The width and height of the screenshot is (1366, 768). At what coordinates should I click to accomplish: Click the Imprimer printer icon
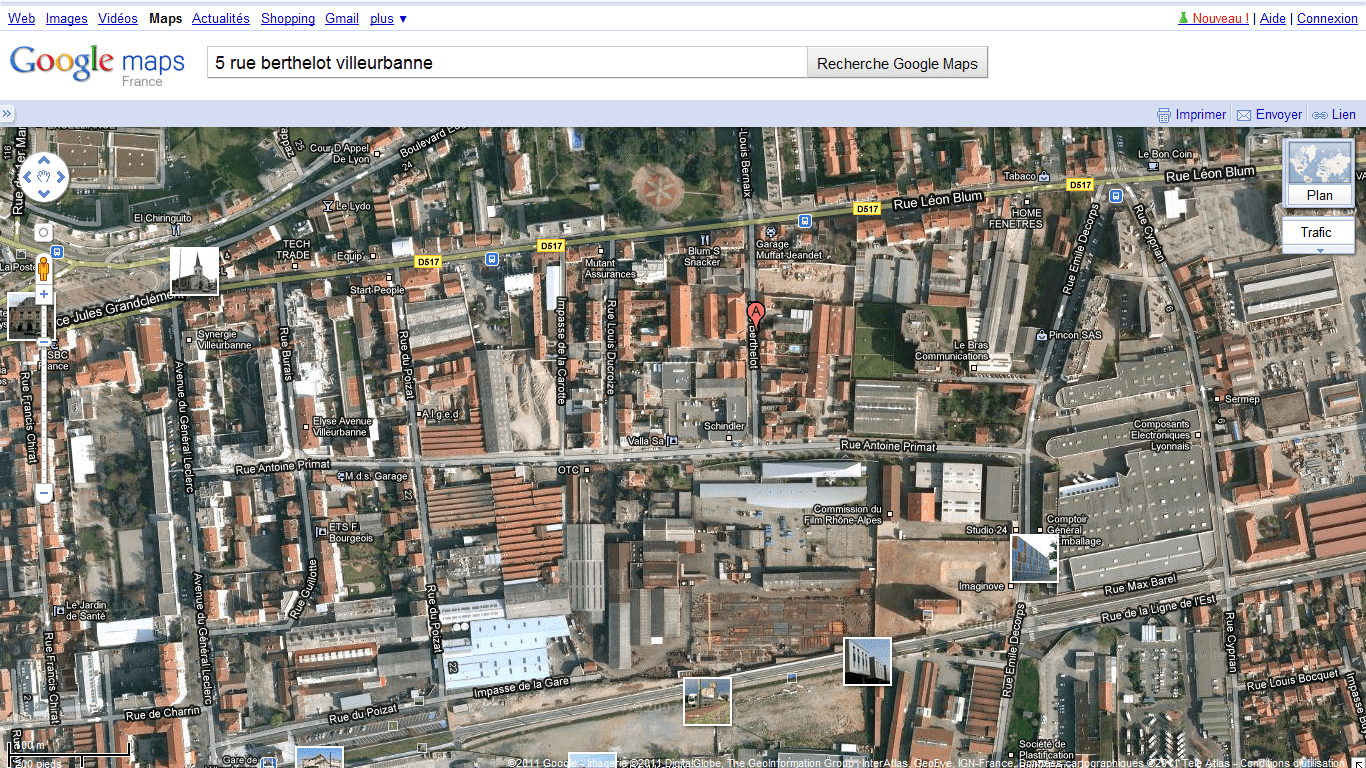click(x=1164, y=115)
